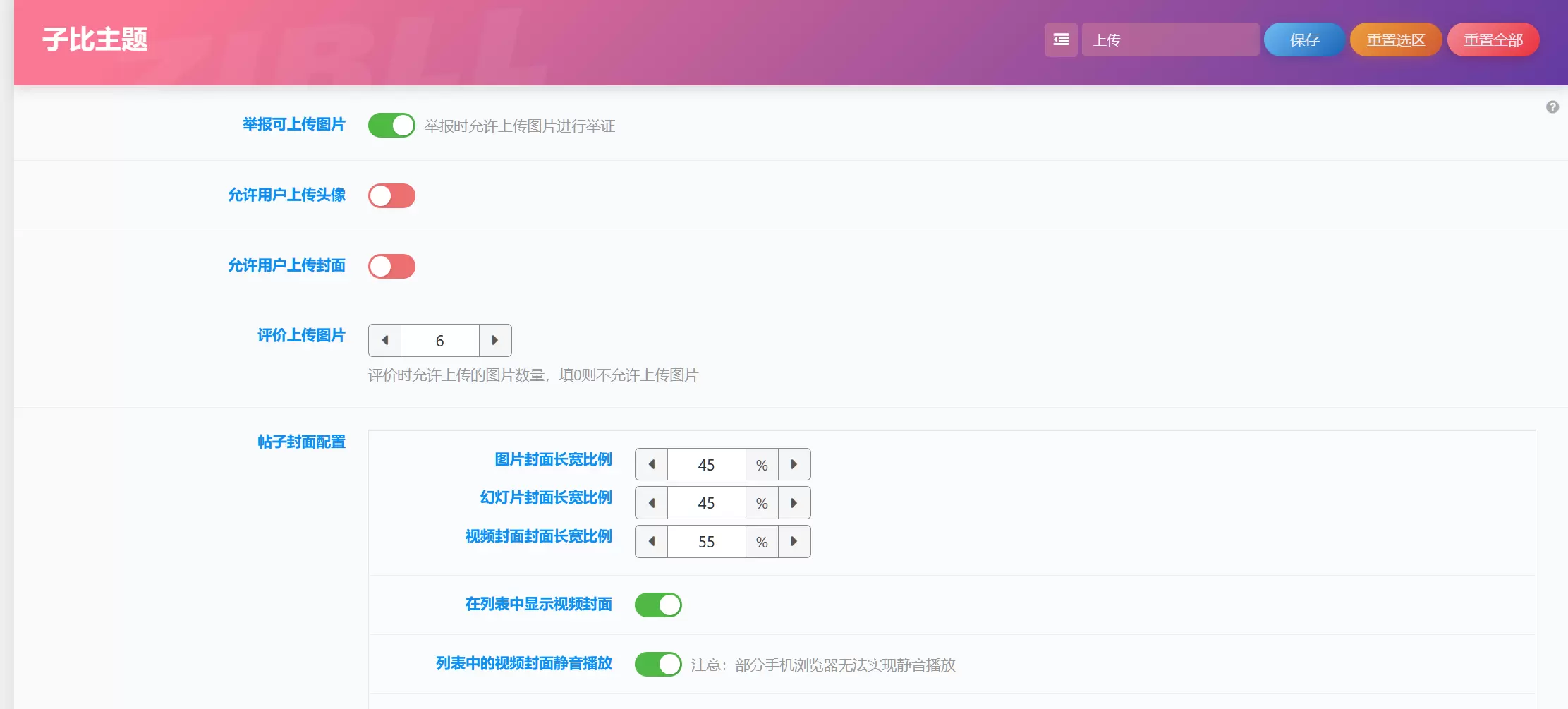The height and width of the screenshot is (709, 1568).
Task: Toggle 列表中的视频封面静音播放 switch
Action: [x=658, y=664]
